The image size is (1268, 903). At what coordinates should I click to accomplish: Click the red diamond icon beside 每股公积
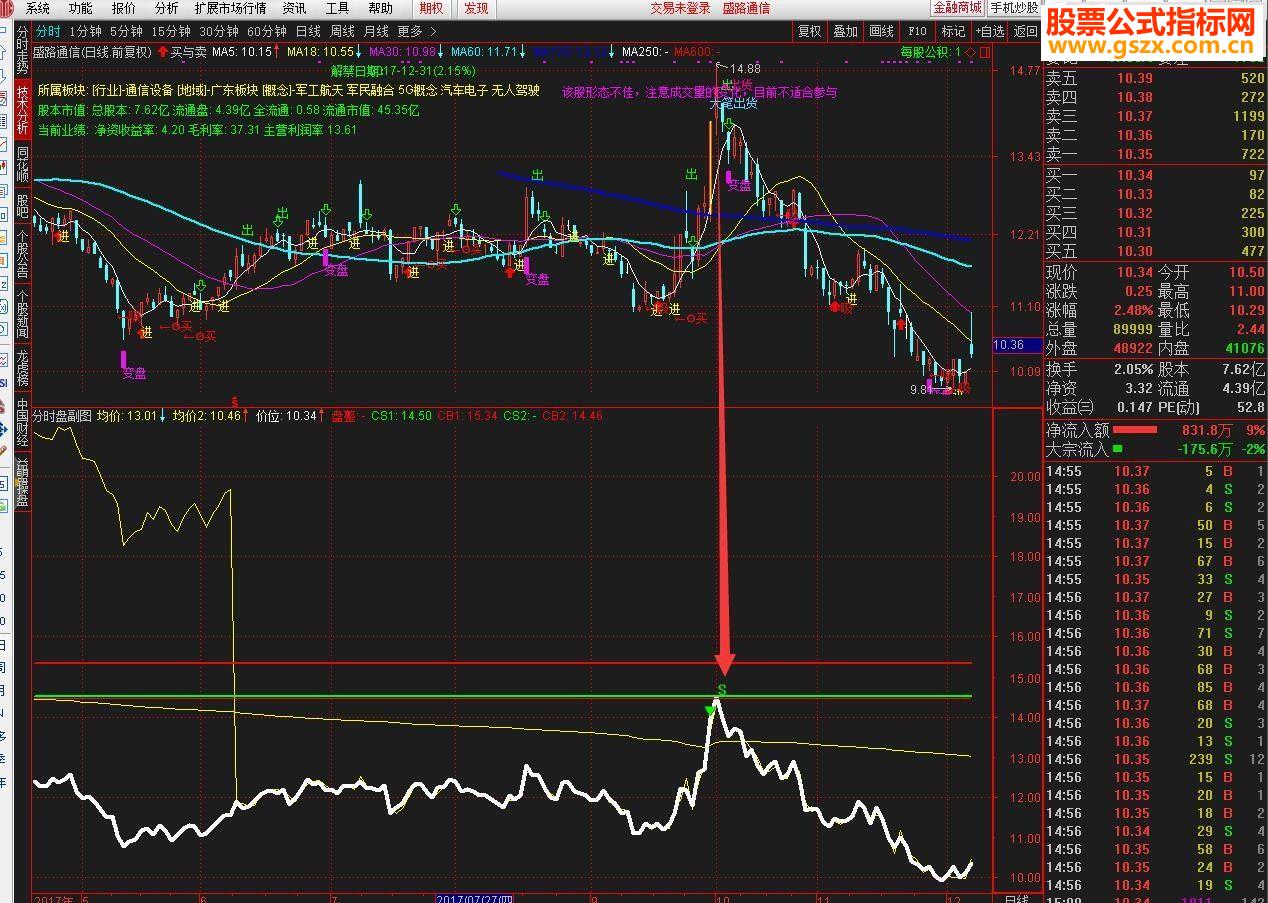[970, 52]
